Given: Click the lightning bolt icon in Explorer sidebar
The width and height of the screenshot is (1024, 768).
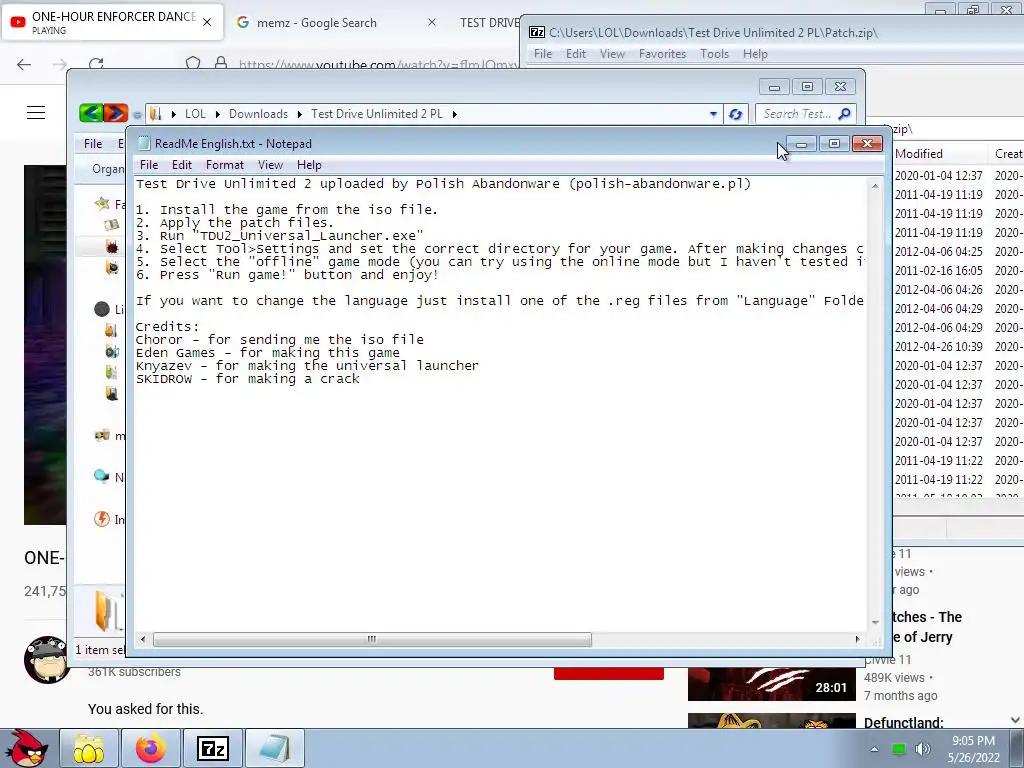Looking at the screenshot, I should coord(102,519).
